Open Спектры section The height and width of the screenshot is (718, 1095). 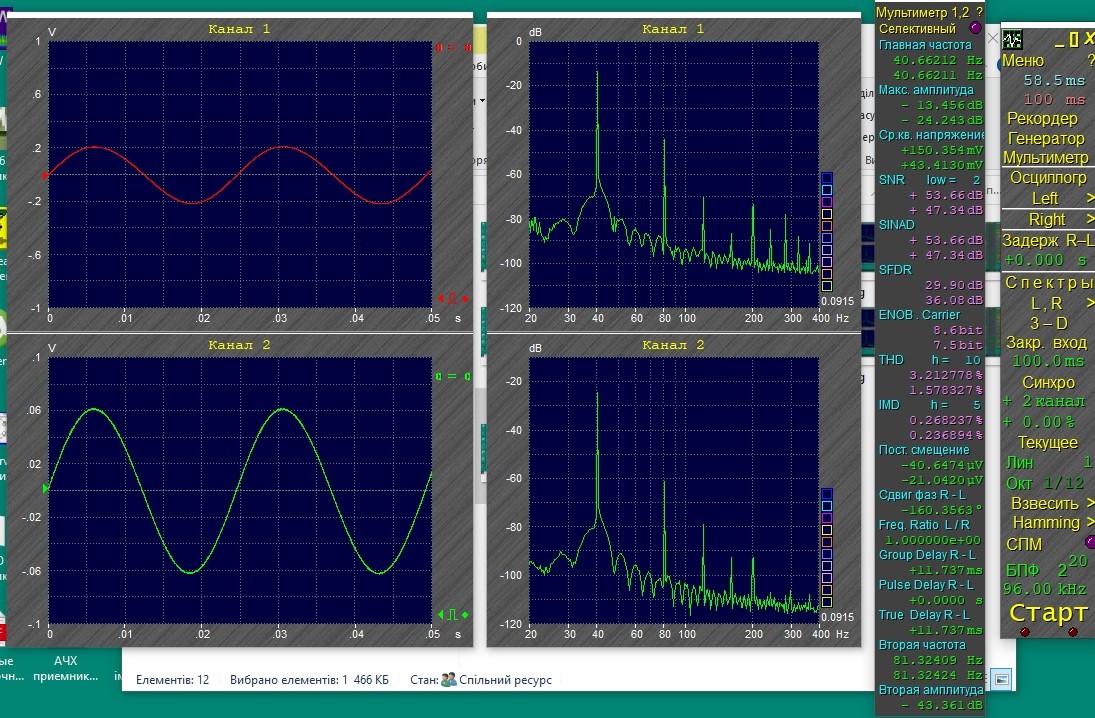point(1049,282)
